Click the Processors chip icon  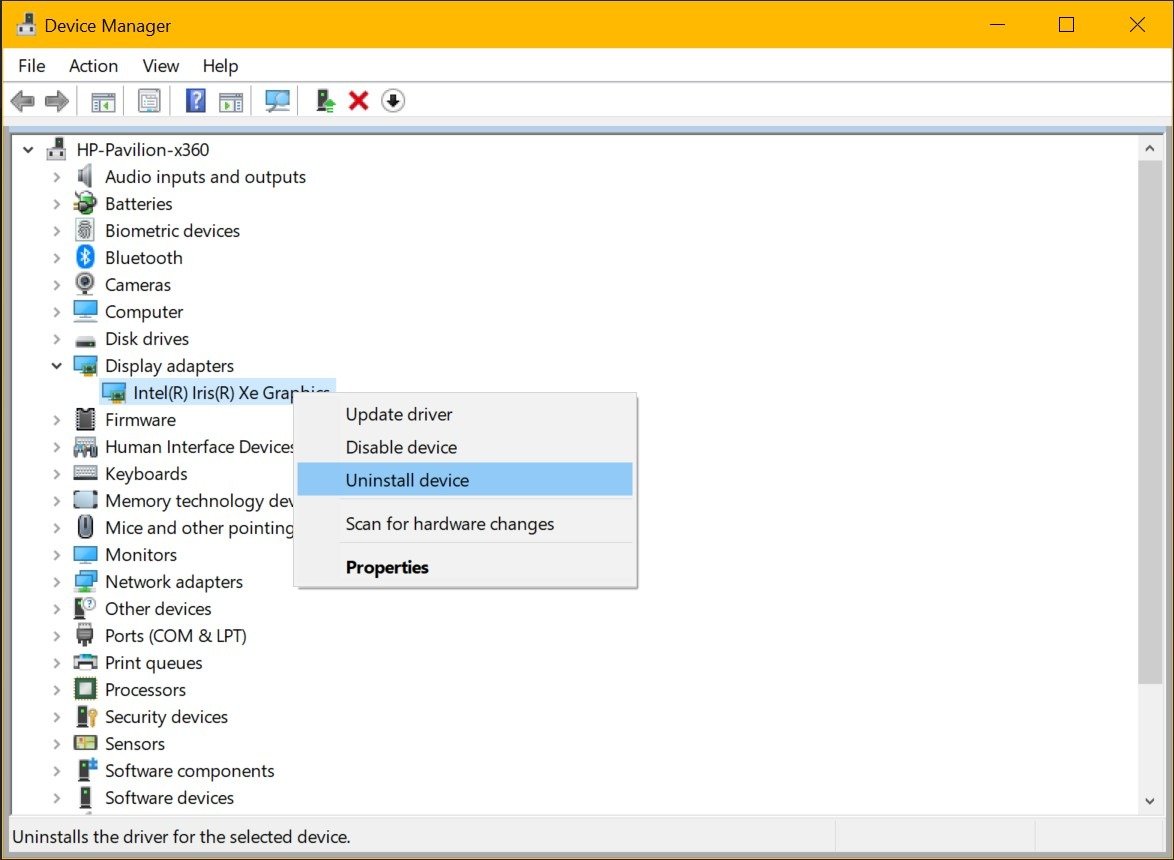[85, 689]
